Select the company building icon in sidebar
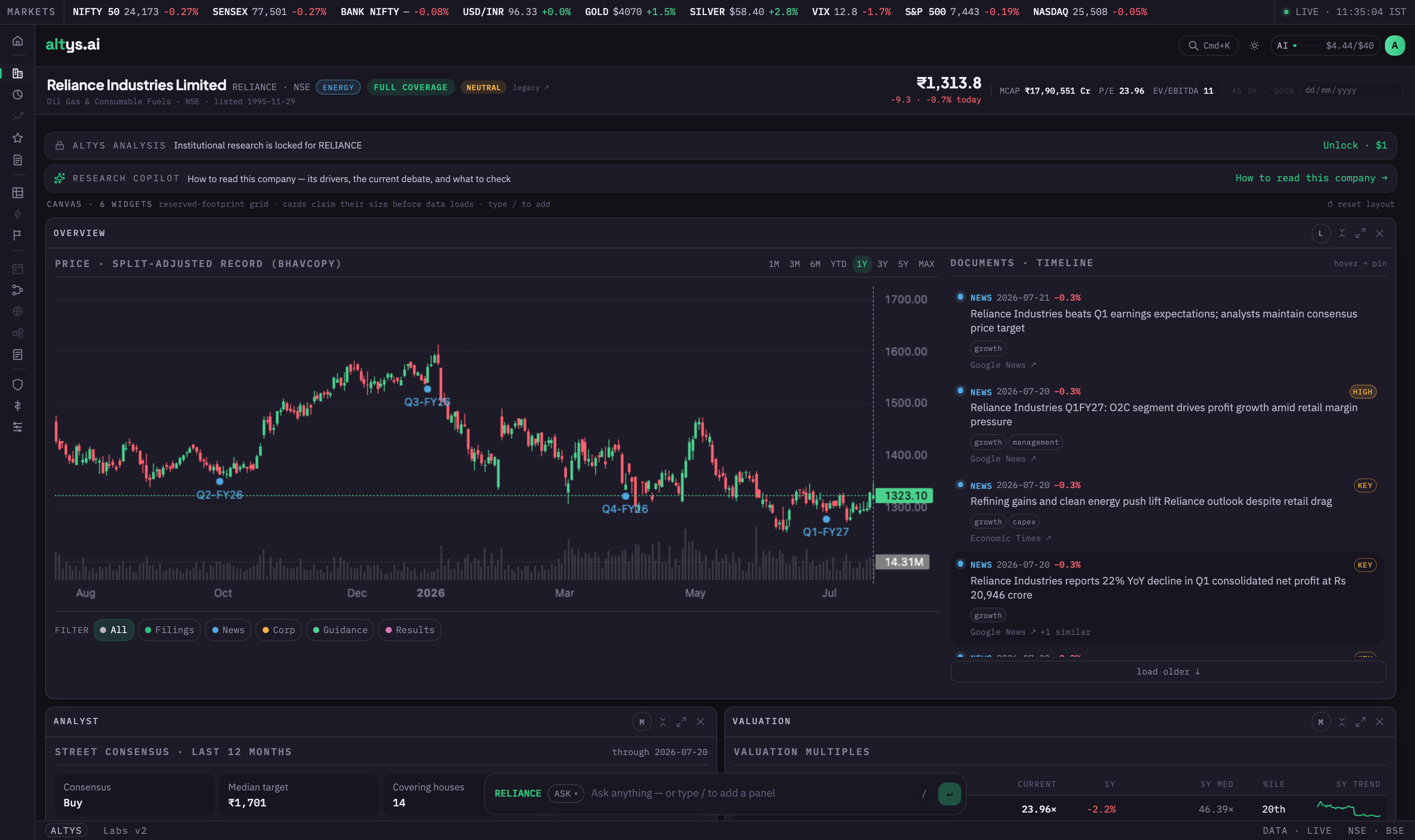The image size is (1415, 840). 18,73
